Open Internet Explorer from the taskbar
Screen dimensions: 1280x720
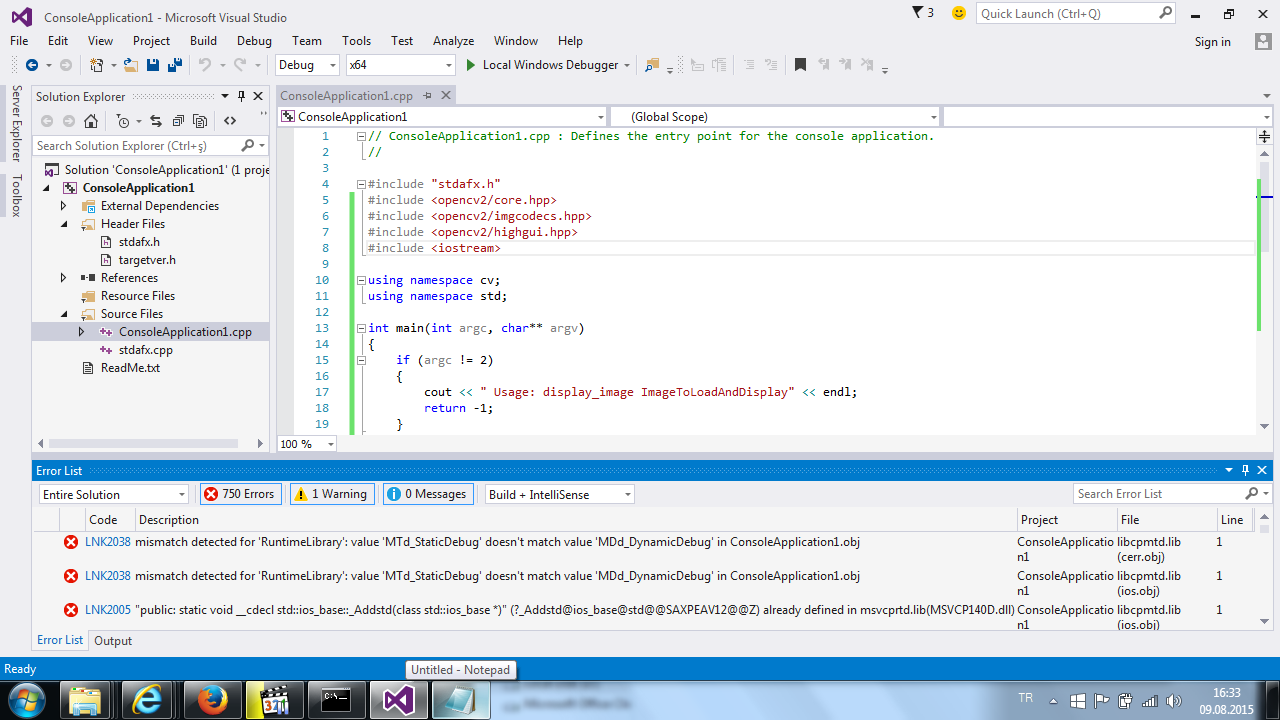pos(148,700)
